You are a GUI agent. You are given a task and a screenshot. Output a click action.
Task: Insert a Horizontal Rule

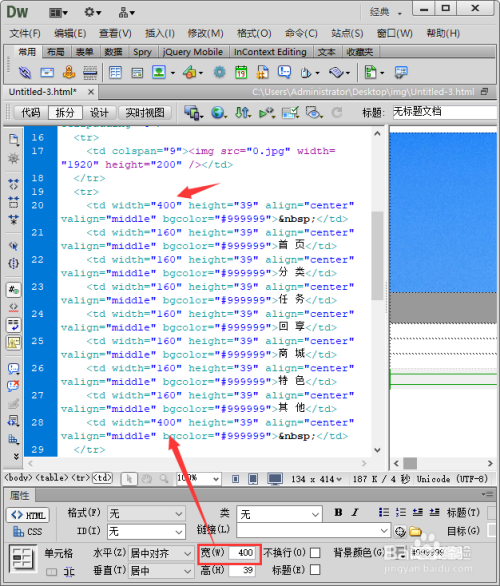[90, 73]
